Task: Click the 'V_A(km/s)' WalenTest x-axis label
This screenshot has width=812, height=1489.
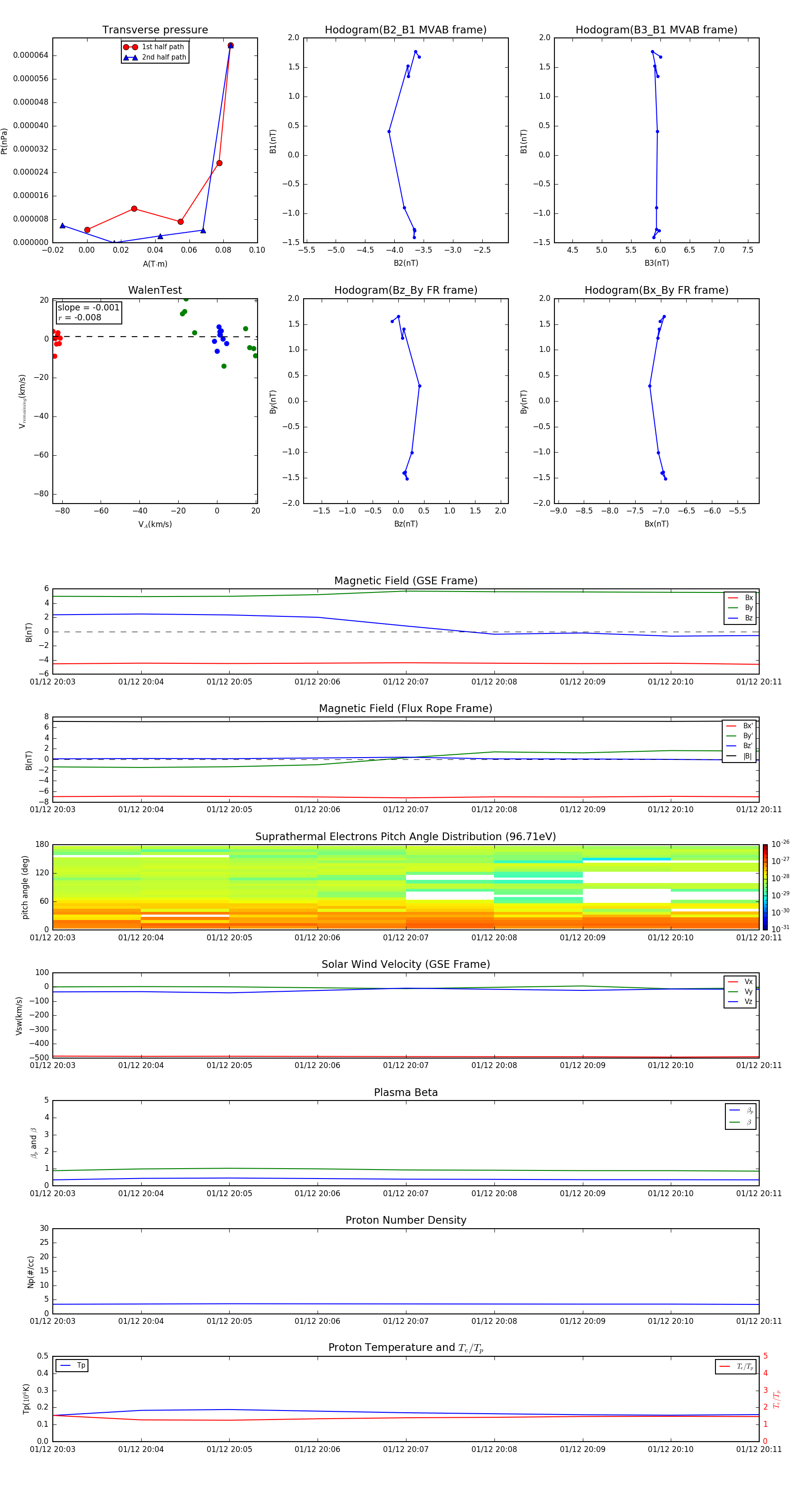Action: pyautogui.click(x=155, y=525)
